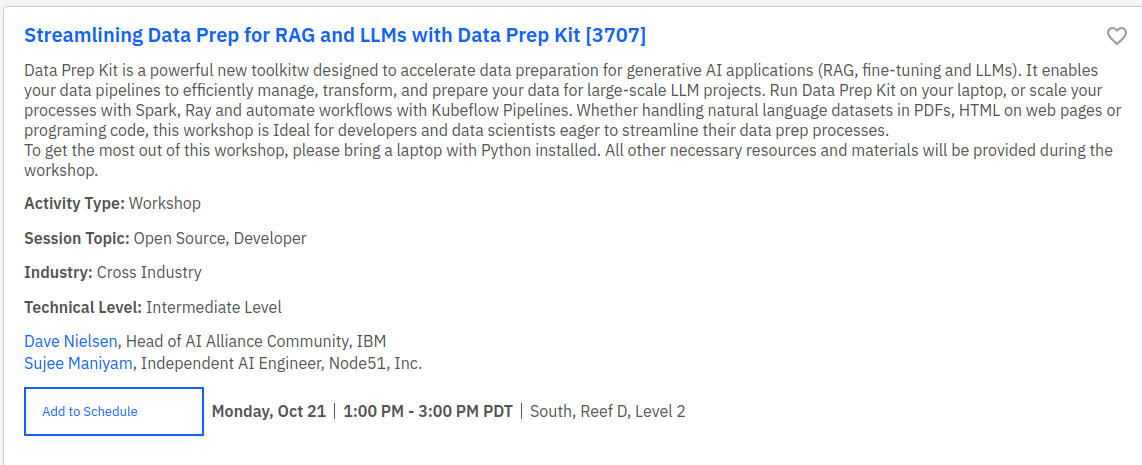
Task: Open Sujee Maniyam's speaker profile
Action: coord(78,363)
